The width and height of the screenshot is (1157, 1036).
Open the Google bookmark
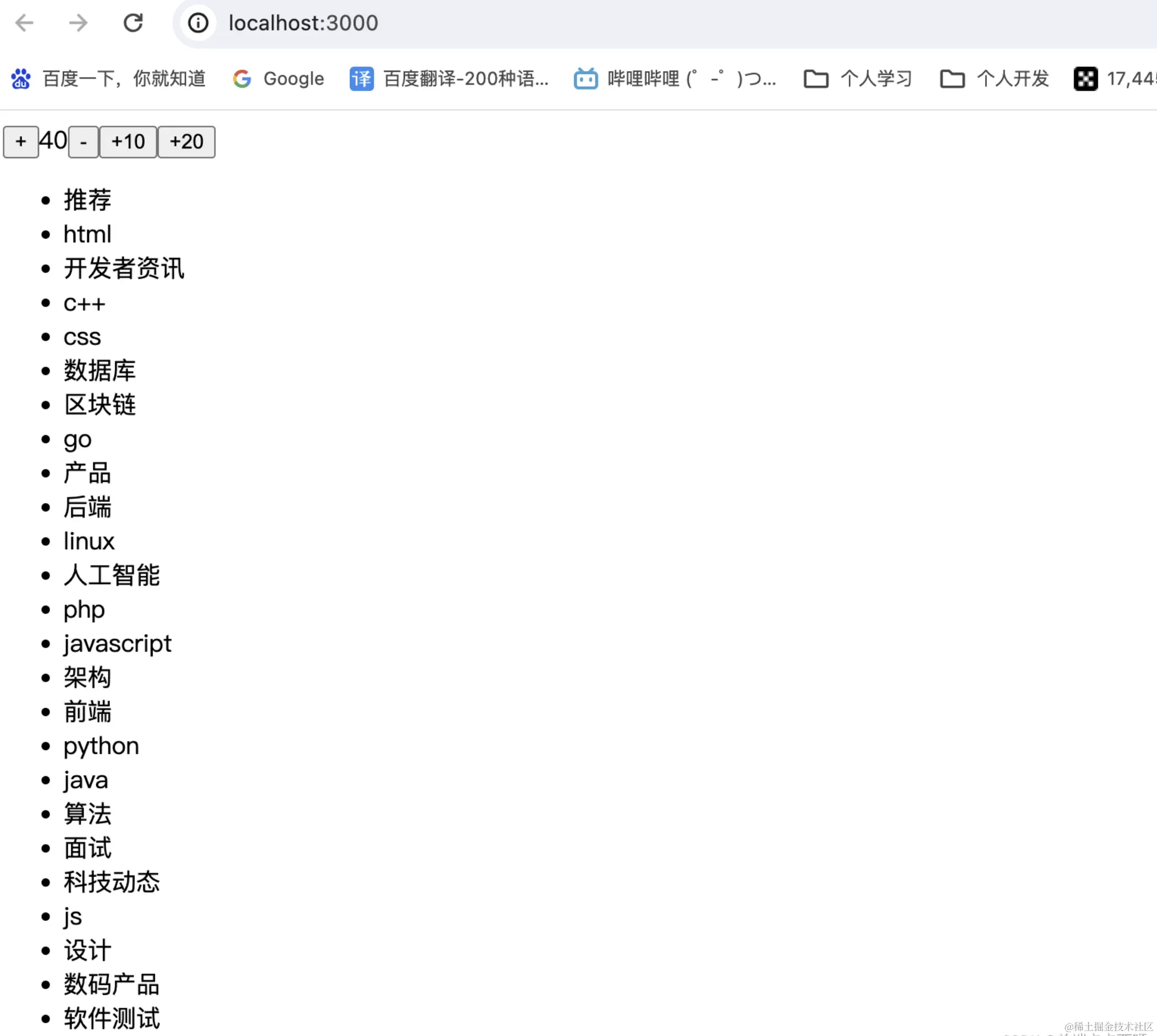pos(278,78)
